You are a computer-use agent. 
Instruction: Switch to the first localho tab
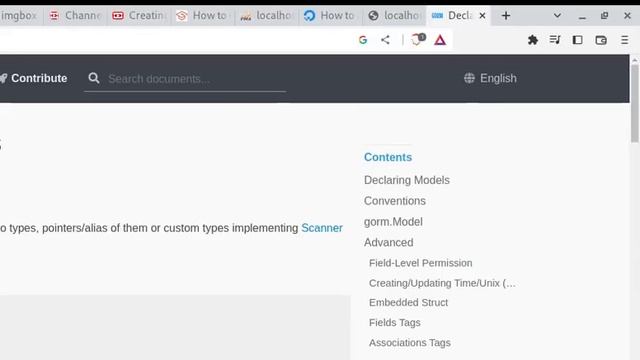(x=267, y=16)
